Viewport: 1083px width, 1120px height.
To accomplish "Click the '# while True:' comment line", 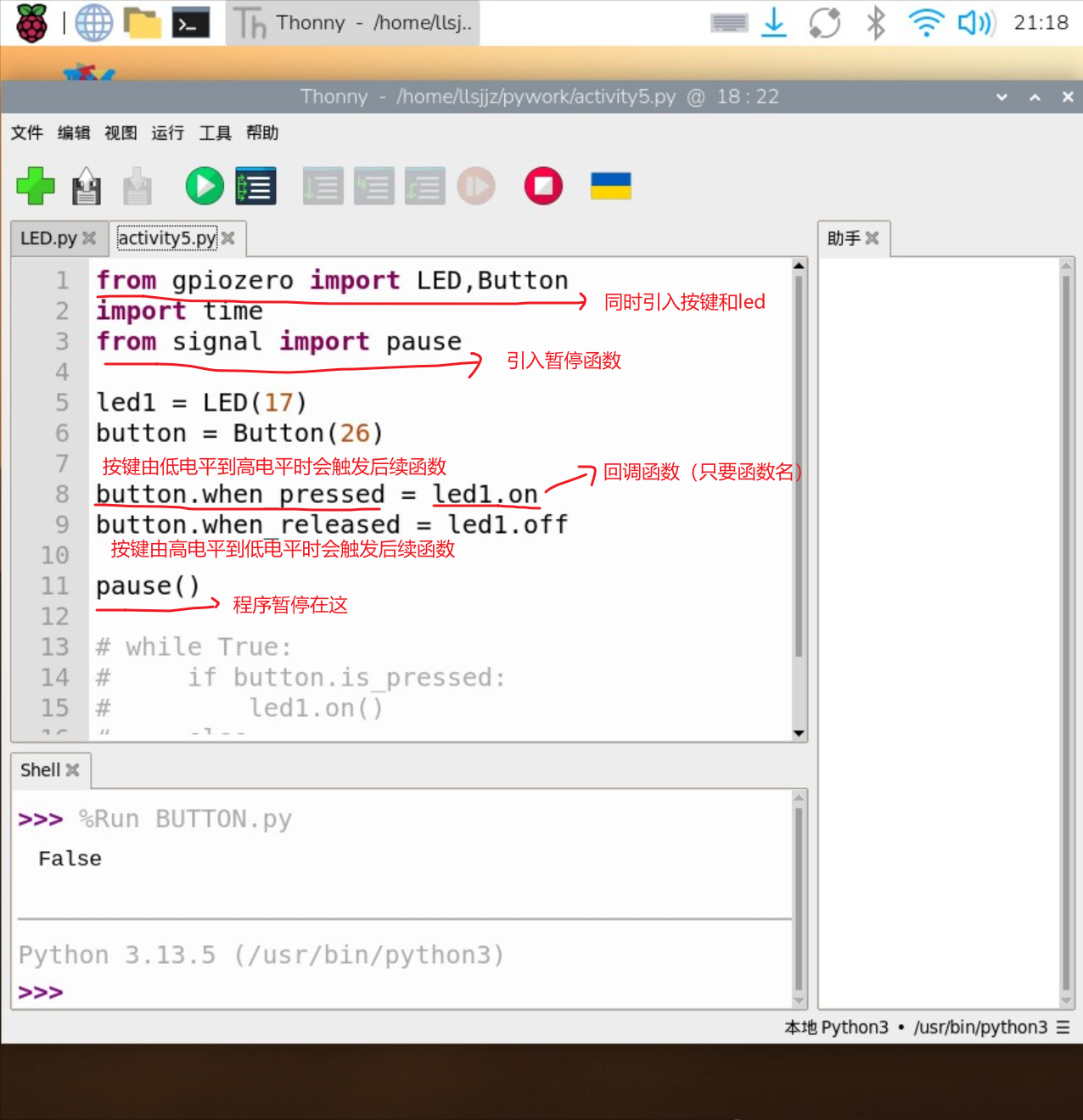I will [x=194, y=647].
